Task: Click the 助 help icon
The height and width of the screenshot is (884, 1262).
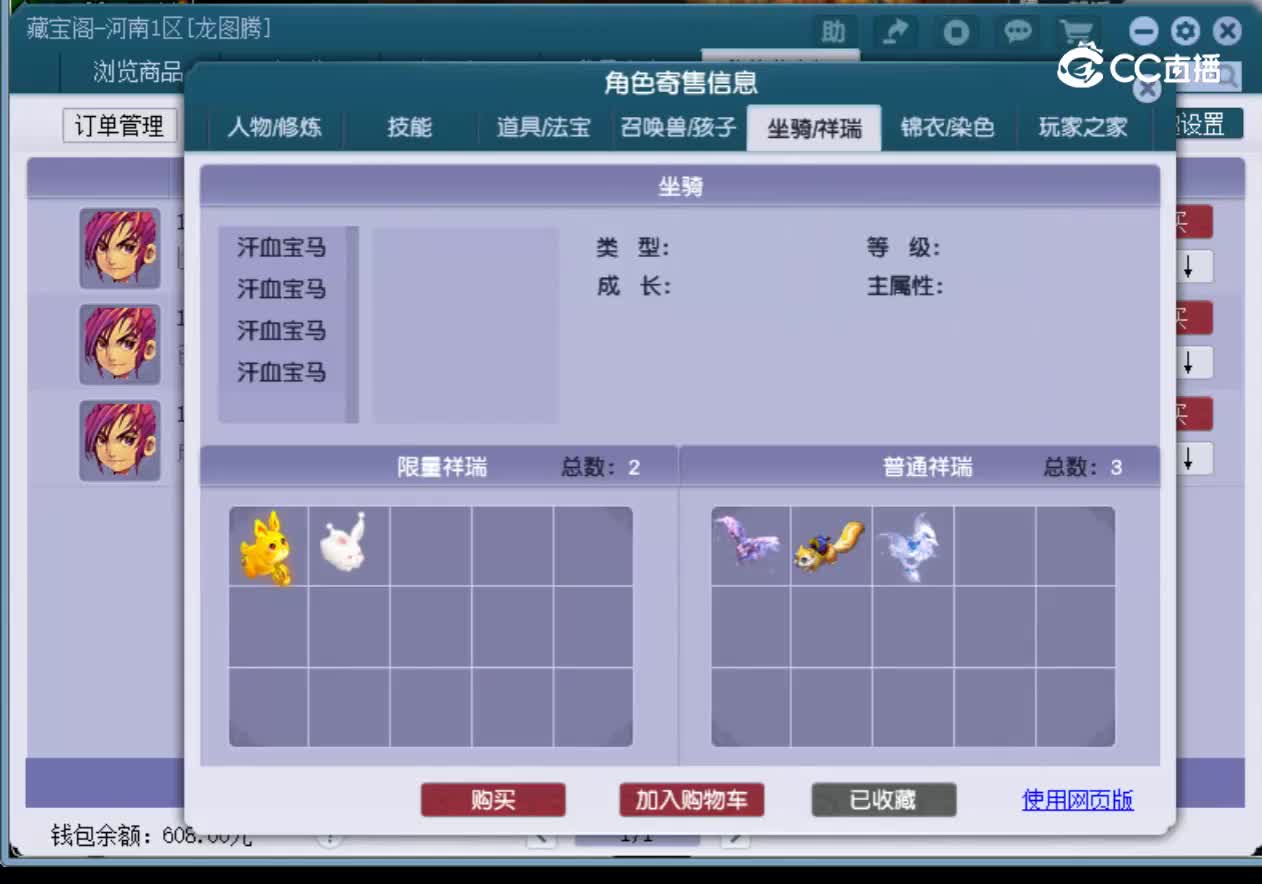Action: [833, 31]
